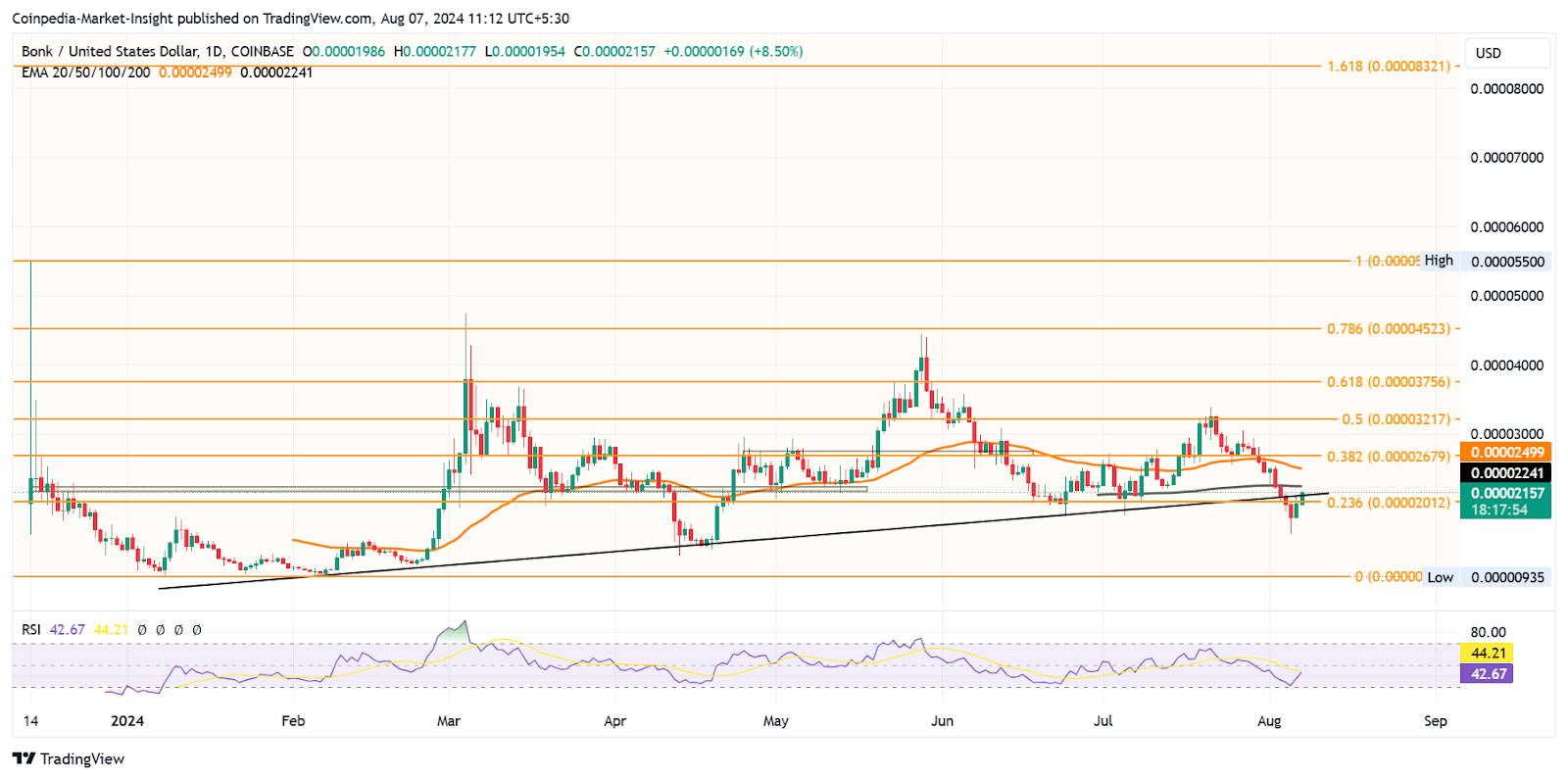
Task: Click the orange EMA value 0.00002499 in legend
Action: (195, 72)
